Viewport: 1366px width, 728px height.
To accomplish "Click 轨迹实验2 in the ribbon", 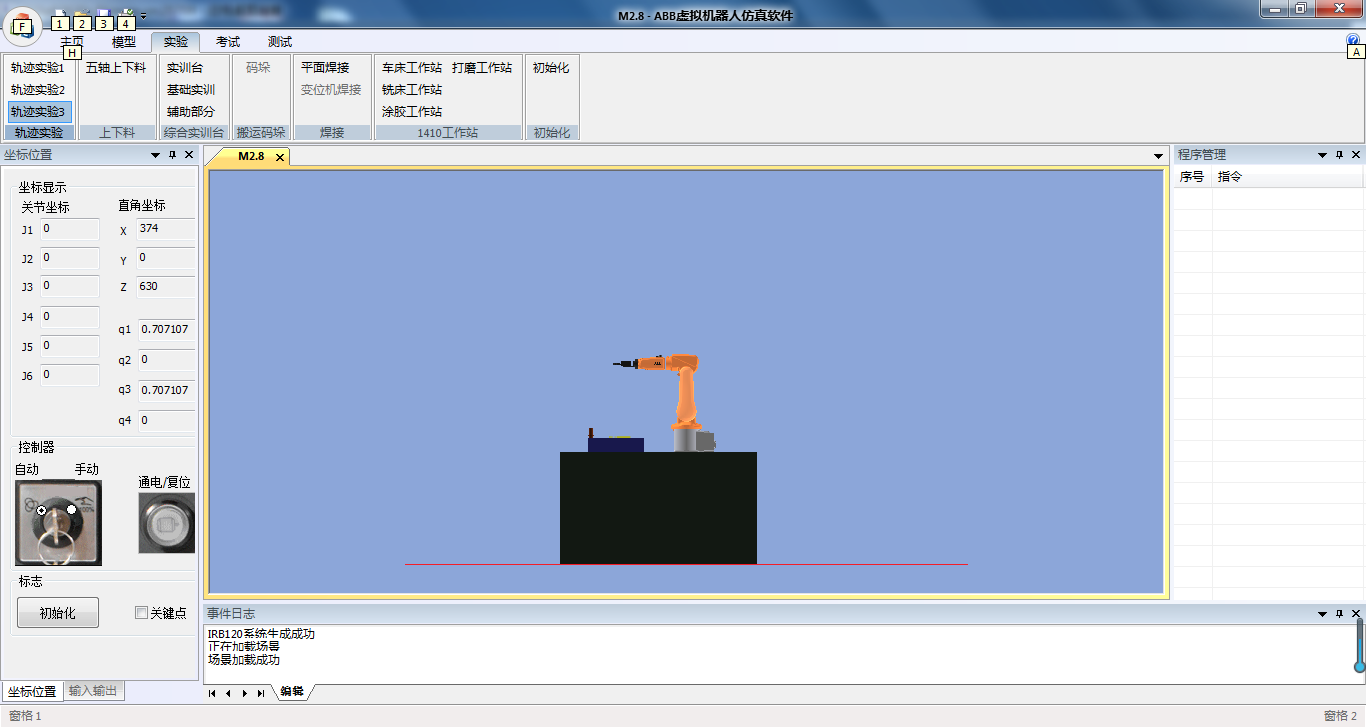I will (x=38, y=90).
